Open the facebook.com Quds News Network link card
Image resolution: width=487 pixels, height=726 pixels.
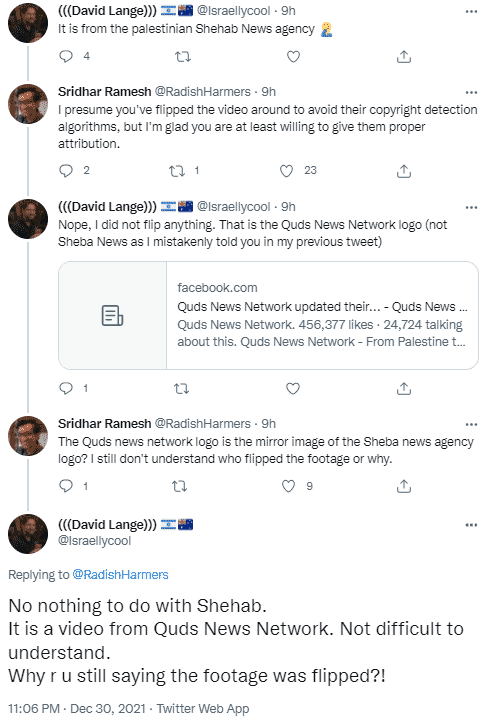coord(268,315)
